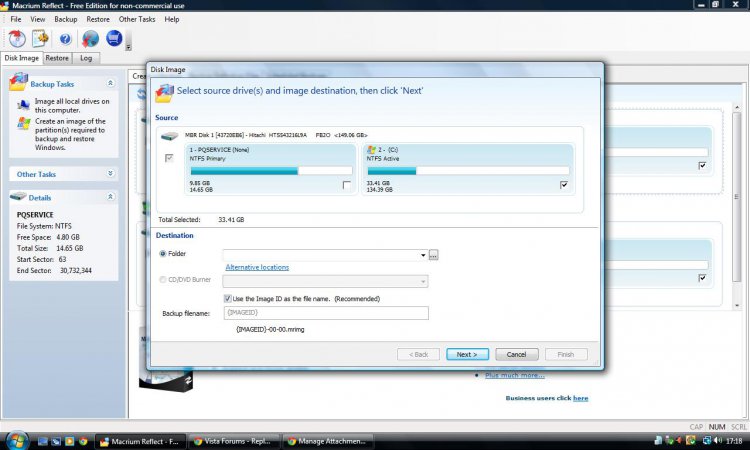This screenshot has width=750, height=450.
Task: Toggle lower checkbox in background window
Action: tap(702, 278)
